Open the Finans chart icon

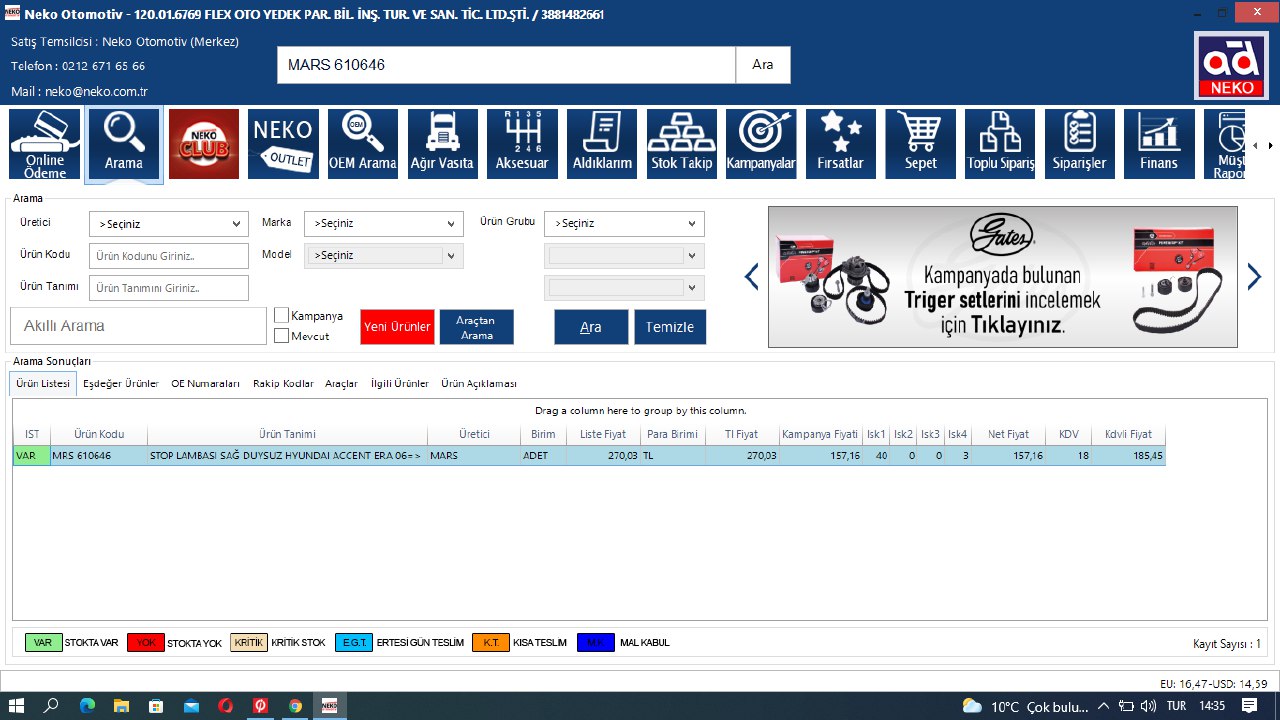1159,144
